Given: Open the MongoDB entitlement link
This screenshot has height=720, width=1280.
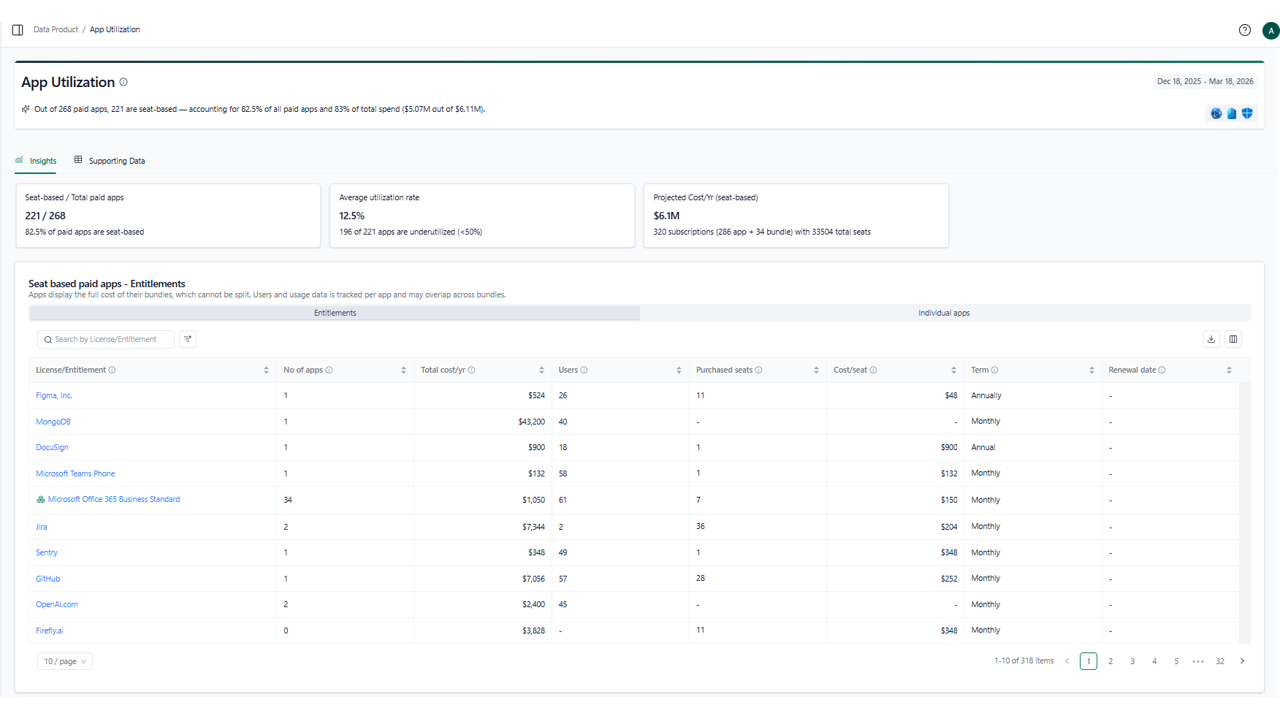Looking at the screenshot, I should pyautogui.click(x=53, y=422).
